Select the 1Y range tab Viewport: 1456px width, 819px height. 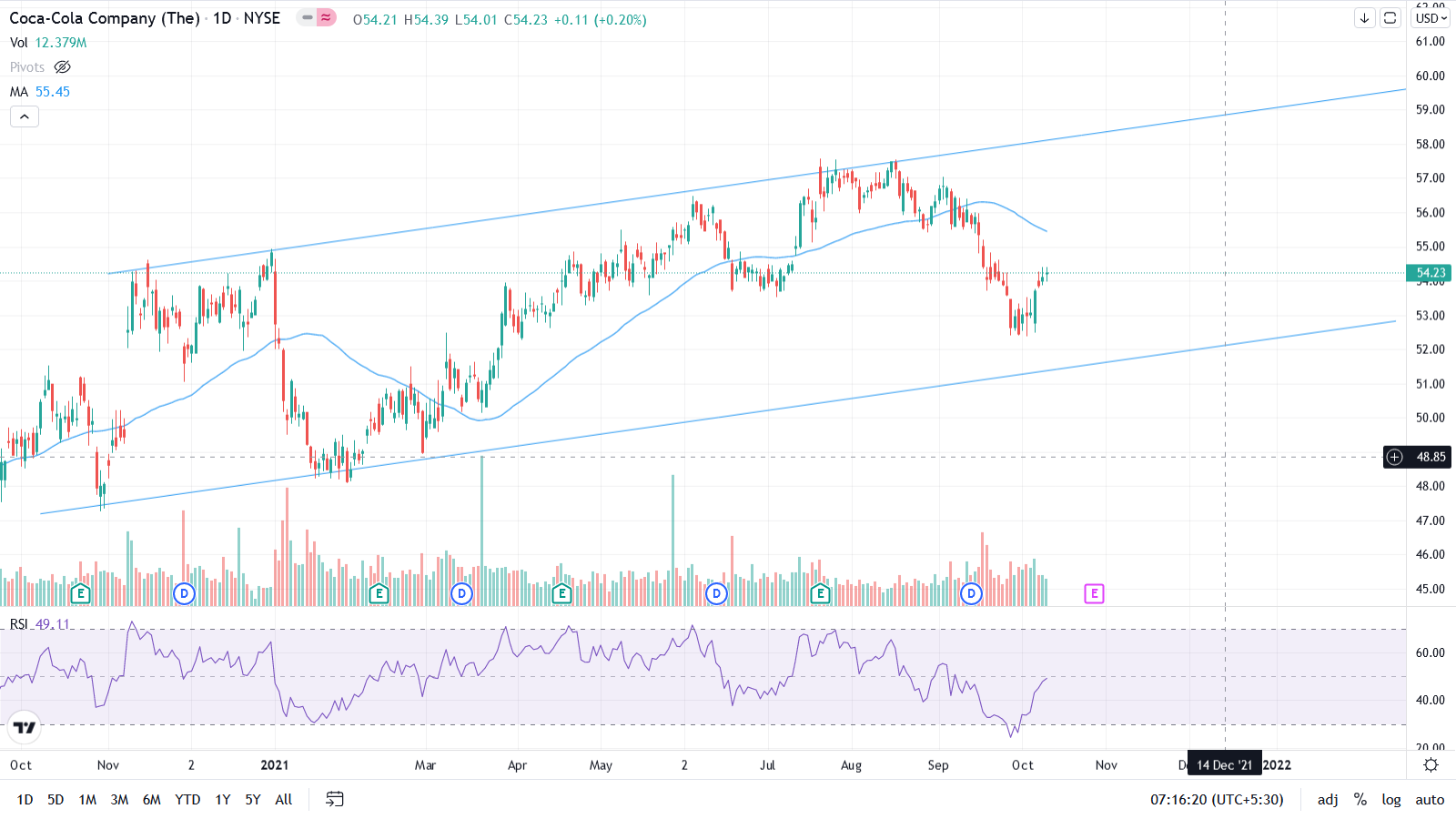click(x=223, y=799)
